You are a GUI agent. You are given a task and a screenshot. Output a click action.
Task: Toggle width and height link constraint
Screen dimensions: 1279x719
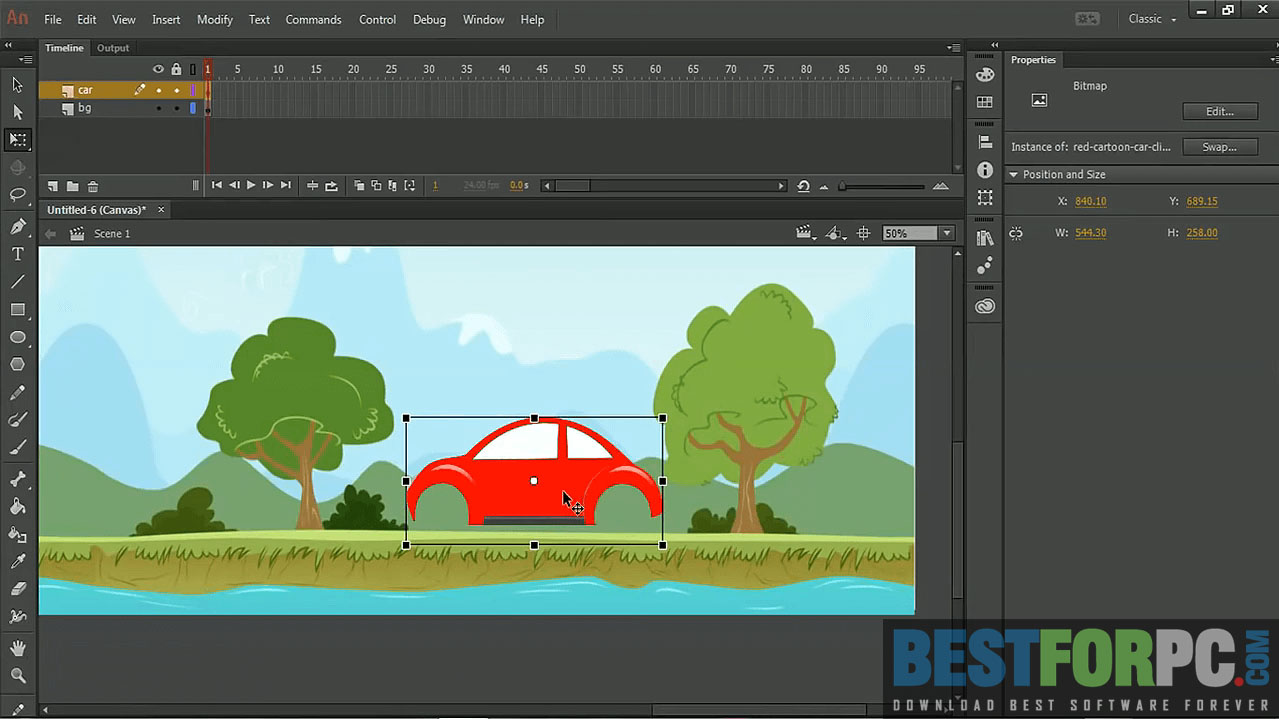tap(1016, 233)
